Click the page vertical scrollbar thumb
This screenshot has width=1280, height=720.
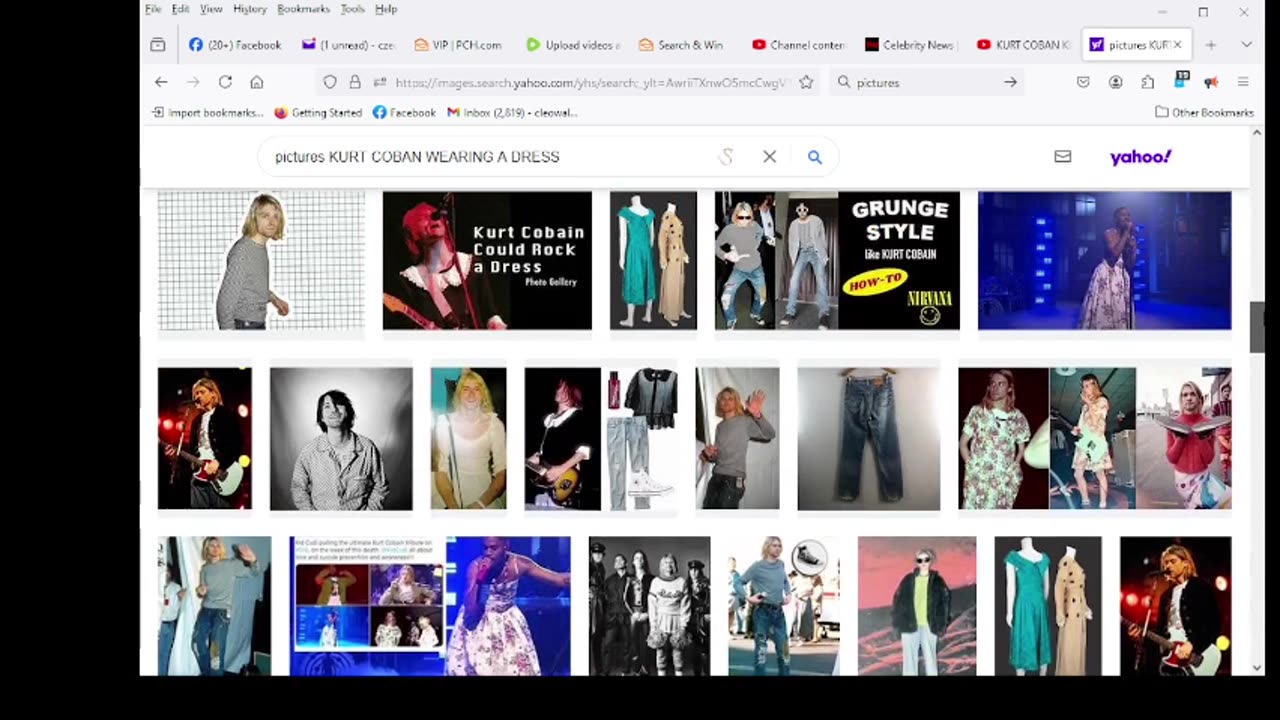[1257, 327]
